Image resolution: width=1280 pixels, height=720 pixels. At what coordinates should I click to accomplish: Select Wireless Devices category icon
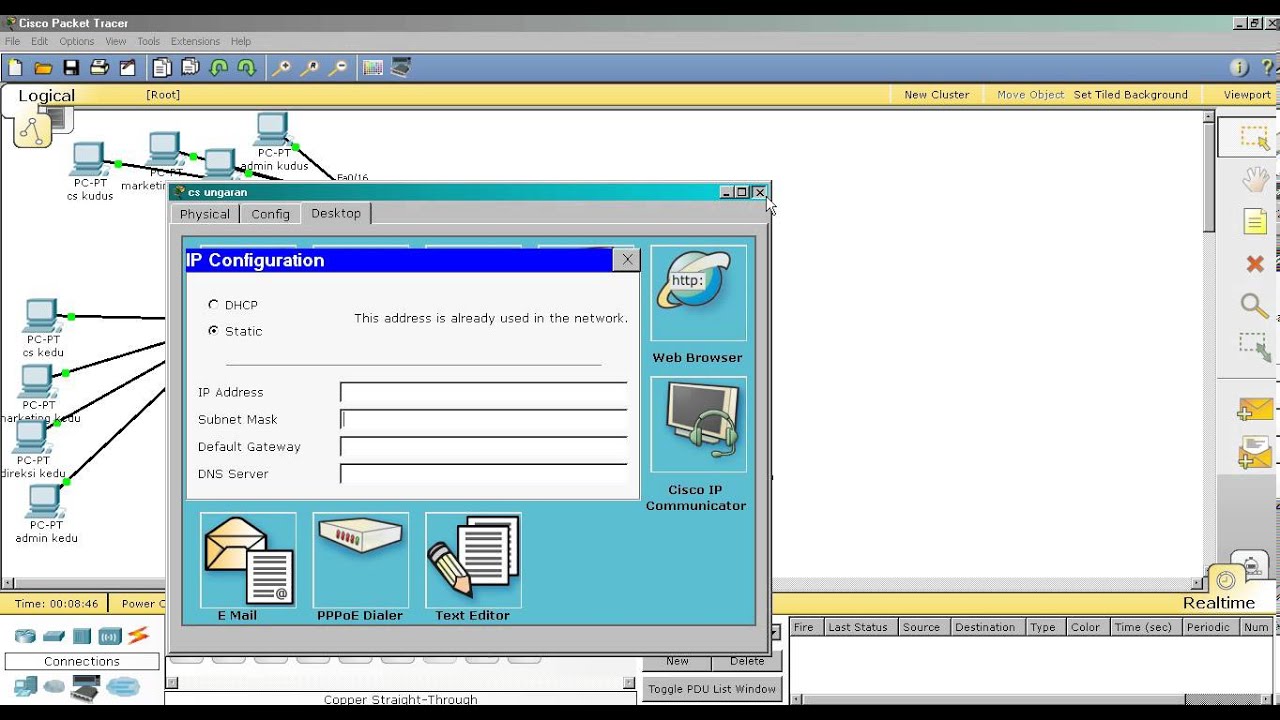[110, 636]
